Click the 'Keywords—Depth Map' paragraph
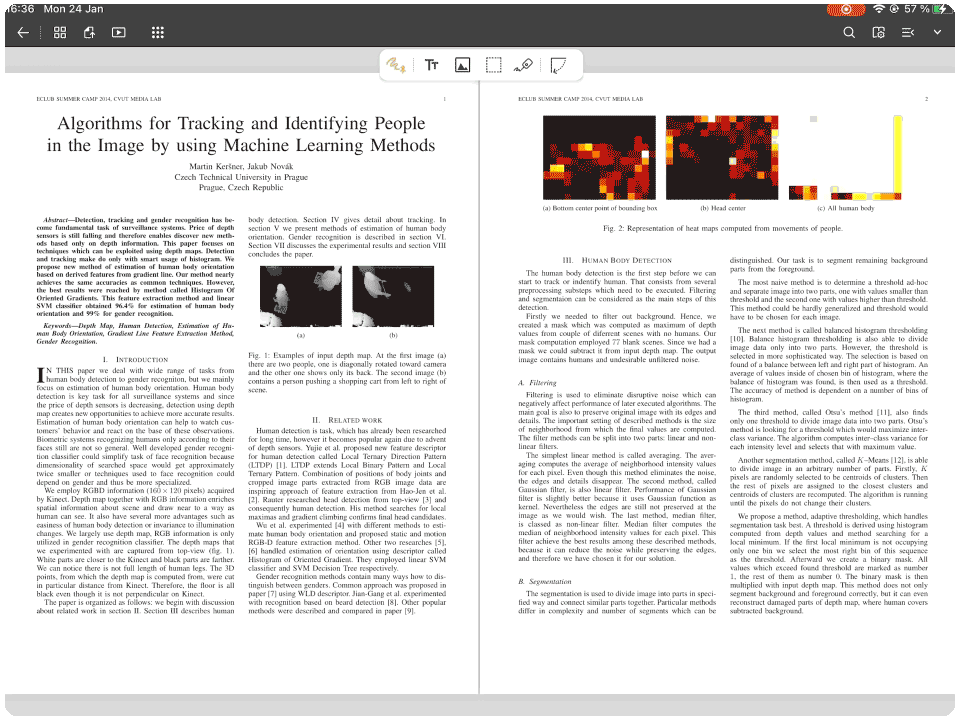Screen dimensions: 960x720 (x=135, y=334)
